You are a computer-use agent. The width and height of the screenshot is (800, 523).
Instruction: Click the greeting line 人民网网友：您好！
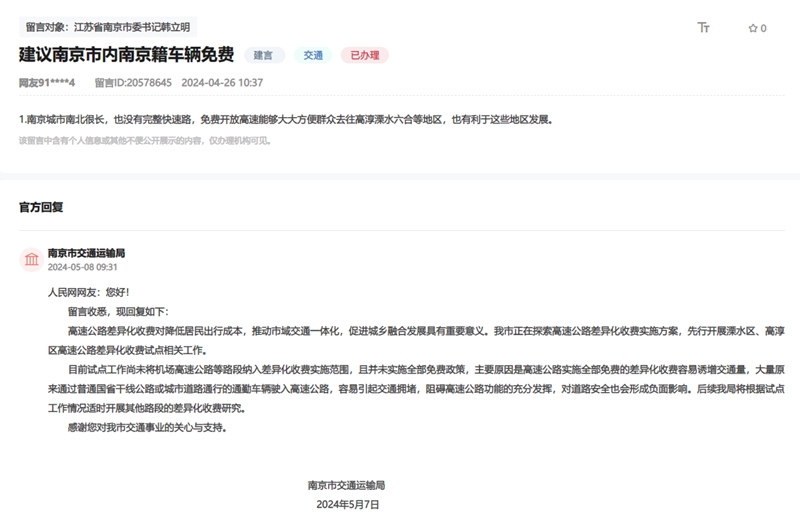tap(89, 292)
